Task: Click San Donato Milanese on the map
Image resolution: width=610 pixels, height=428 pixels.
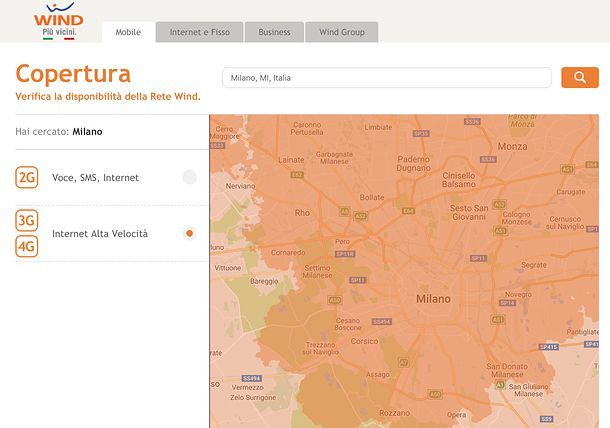Action: (507, 370)
